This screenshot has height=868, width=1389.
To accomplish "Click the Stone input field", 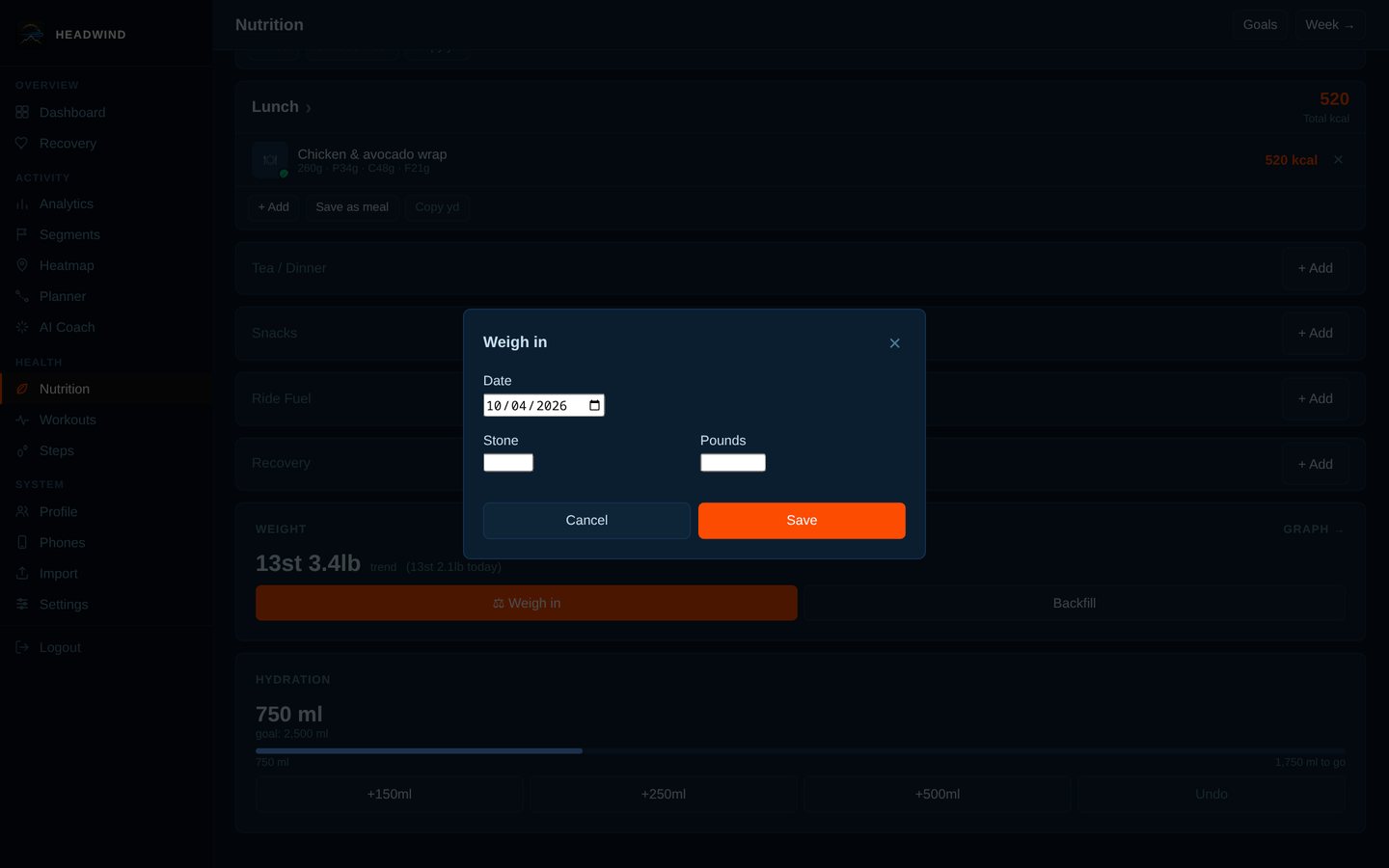I will pyautogui.click(x=508, y=463).
